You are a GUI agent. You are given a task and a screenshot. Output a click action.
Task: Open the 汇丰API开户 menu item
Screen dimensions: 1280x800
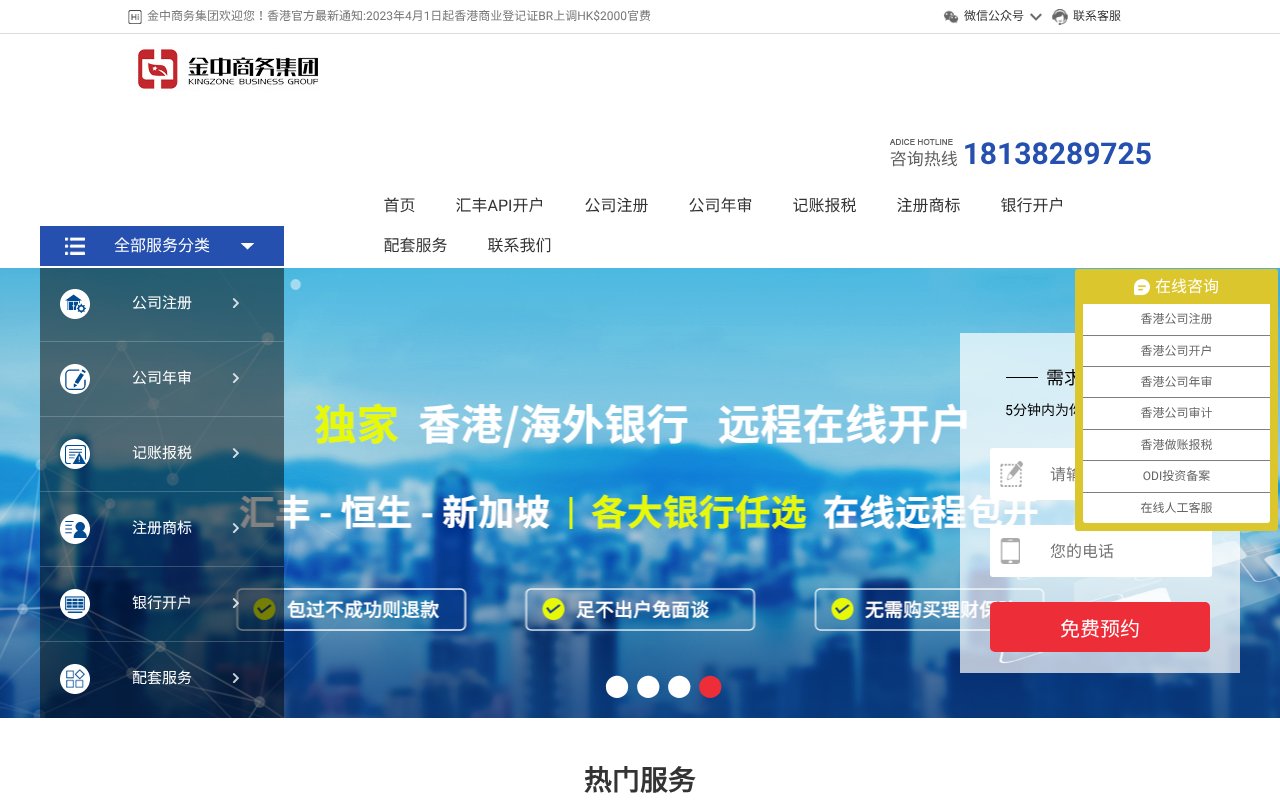pos(500,205)
